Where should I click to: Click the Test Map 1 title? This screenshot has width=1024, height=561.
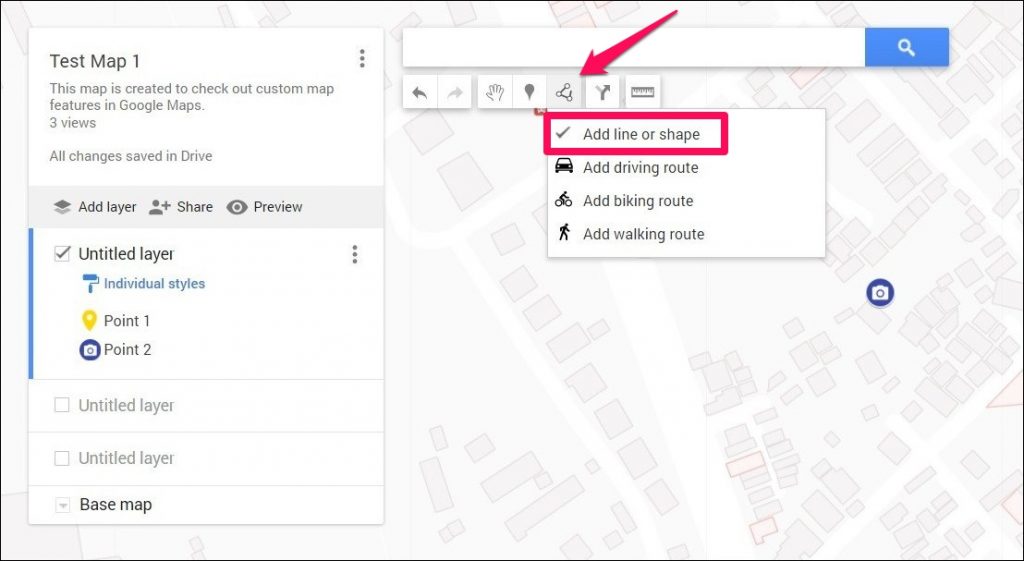click(x=95, y=61)
